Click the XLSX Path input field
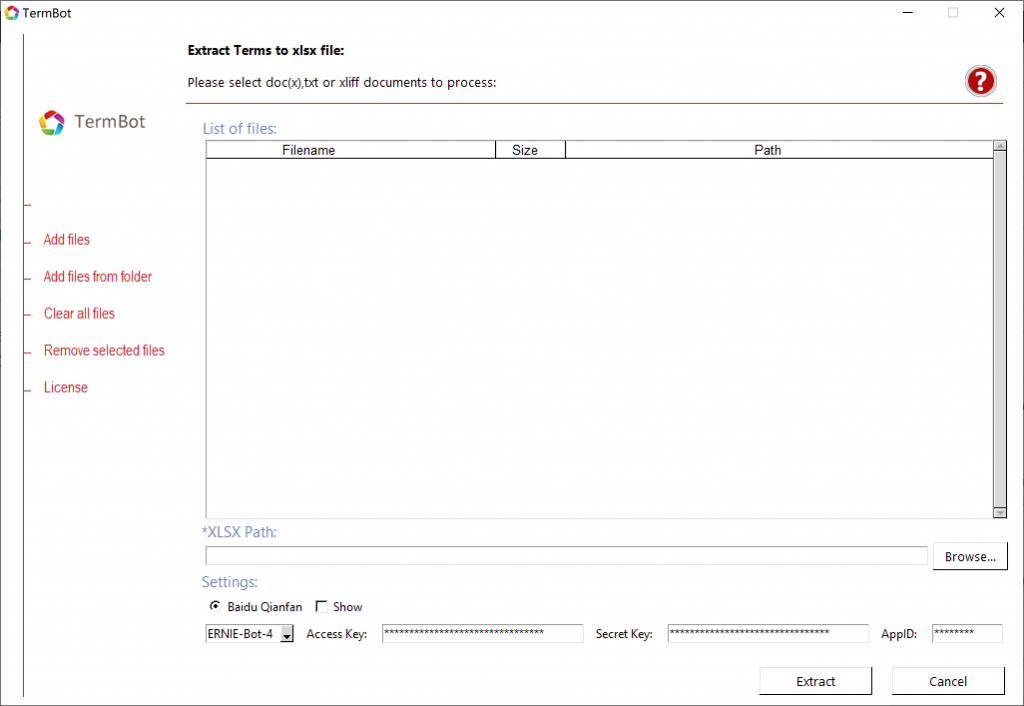This screenshot has width=1024, height=706. [x=566, y=556]
